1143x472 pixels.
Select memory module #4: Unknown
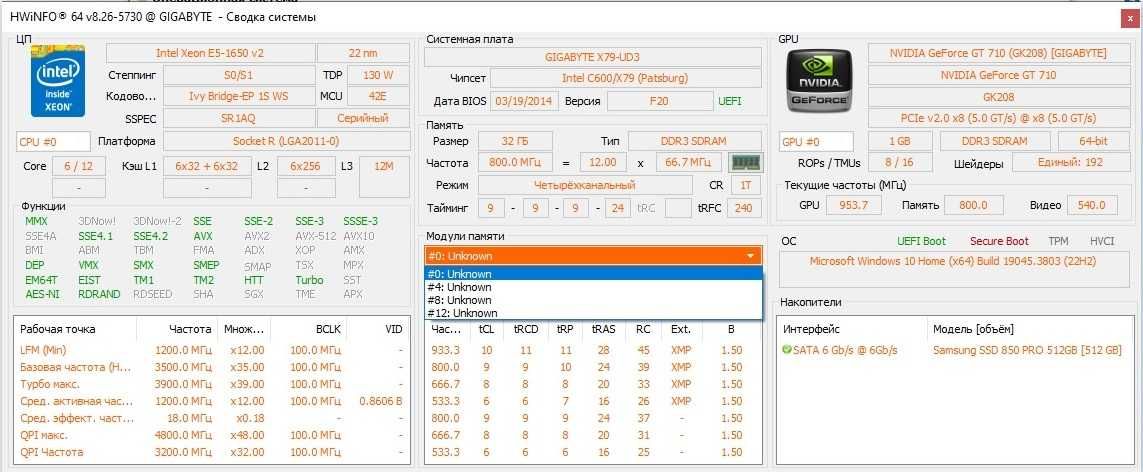point(593,287)
